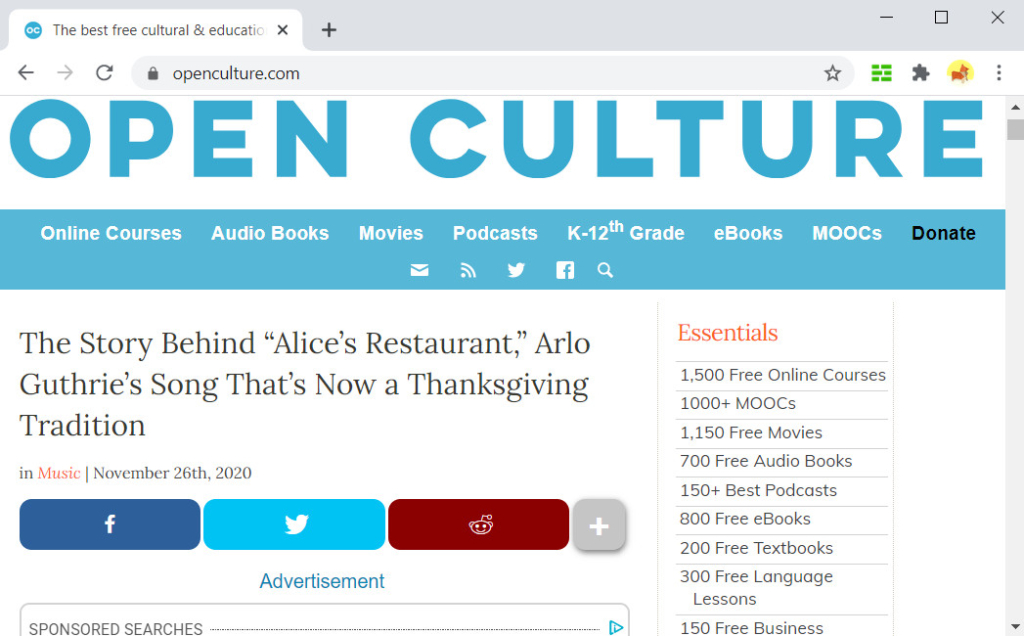This screenshot has width=1024, height=636.
Task: View site lock security info
Action: pyautogui.click(x=153, y=73)
